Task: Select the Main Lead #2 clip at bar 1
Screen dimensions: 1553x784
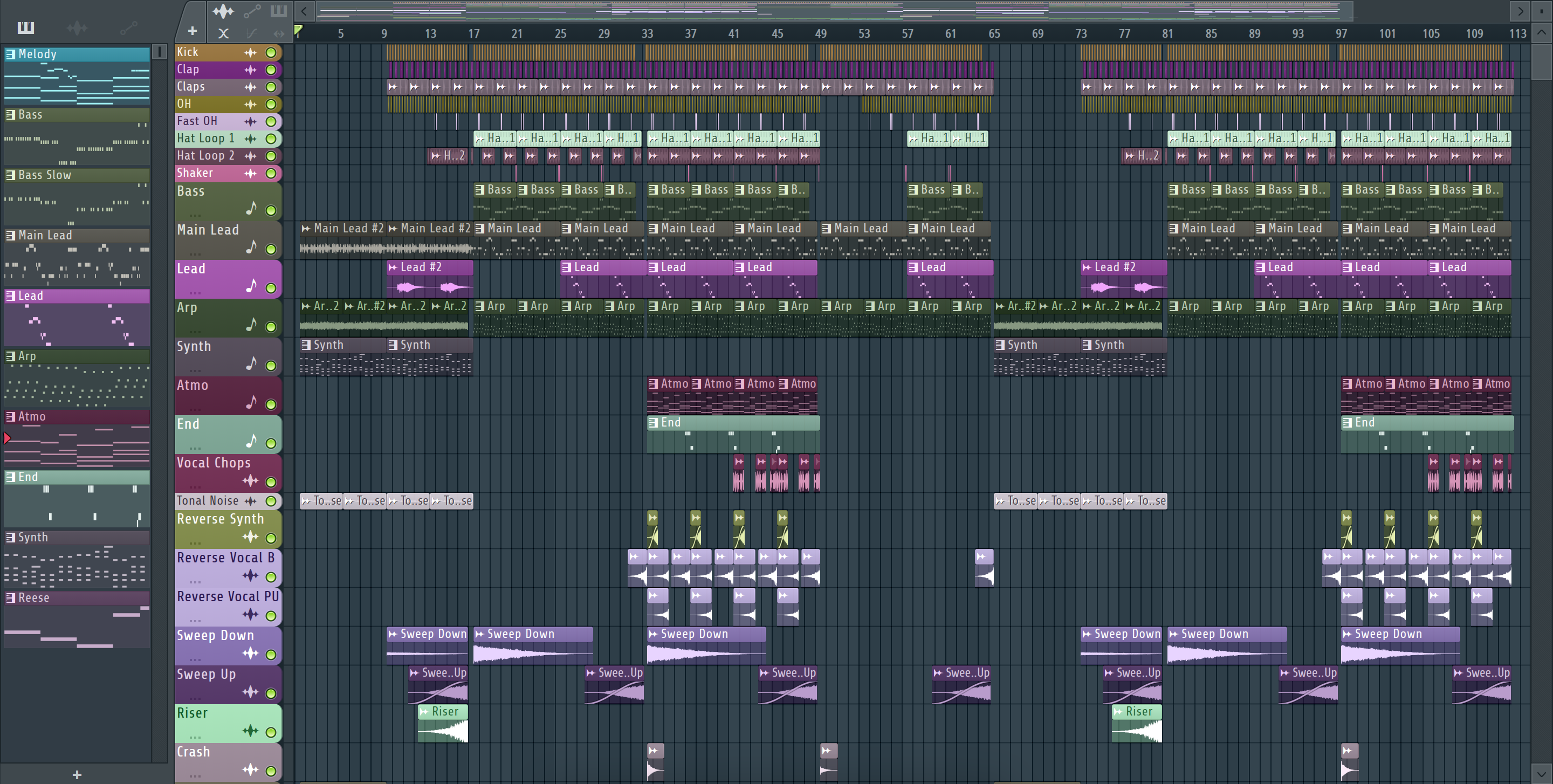Action: click(x=343, y=240)
